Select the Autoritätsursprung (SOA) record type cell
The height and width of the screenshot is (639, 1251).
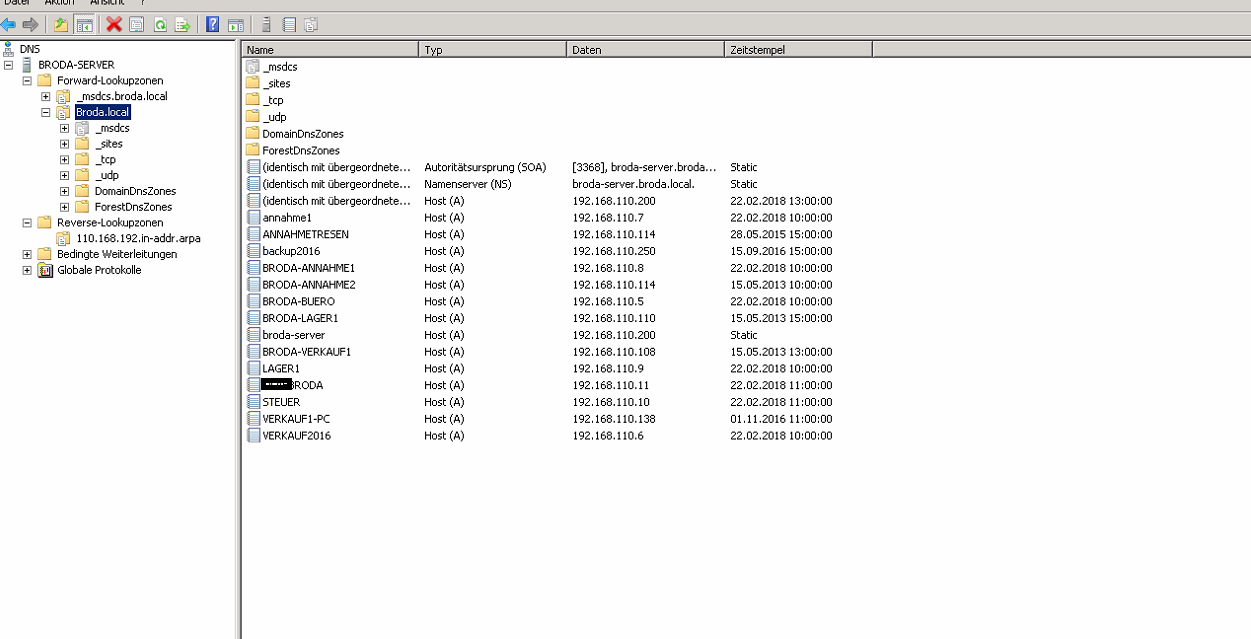point(484,167)
